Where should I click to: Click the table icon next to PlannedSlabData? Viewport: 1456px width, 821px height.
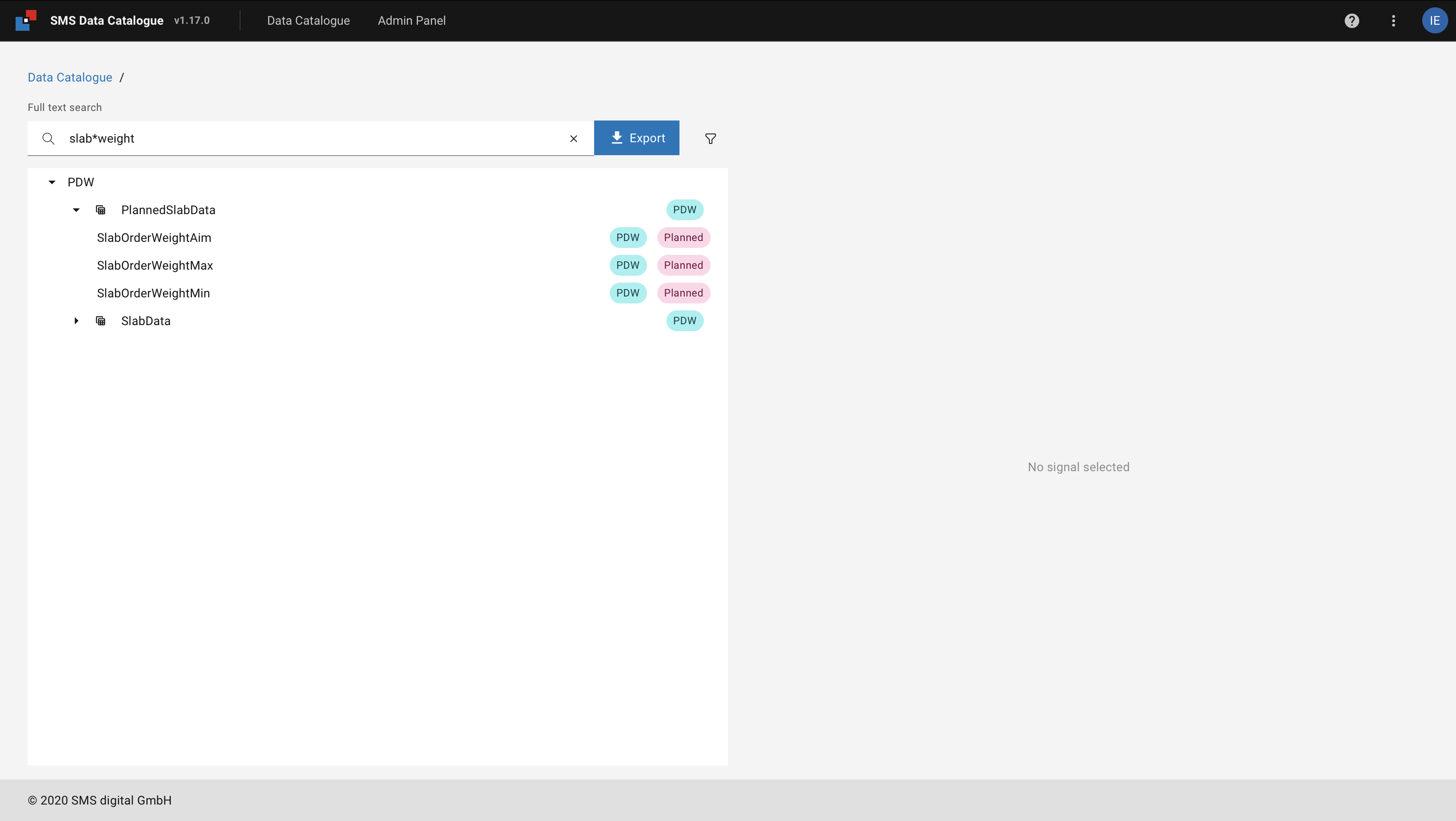click(x=101, y=210)
